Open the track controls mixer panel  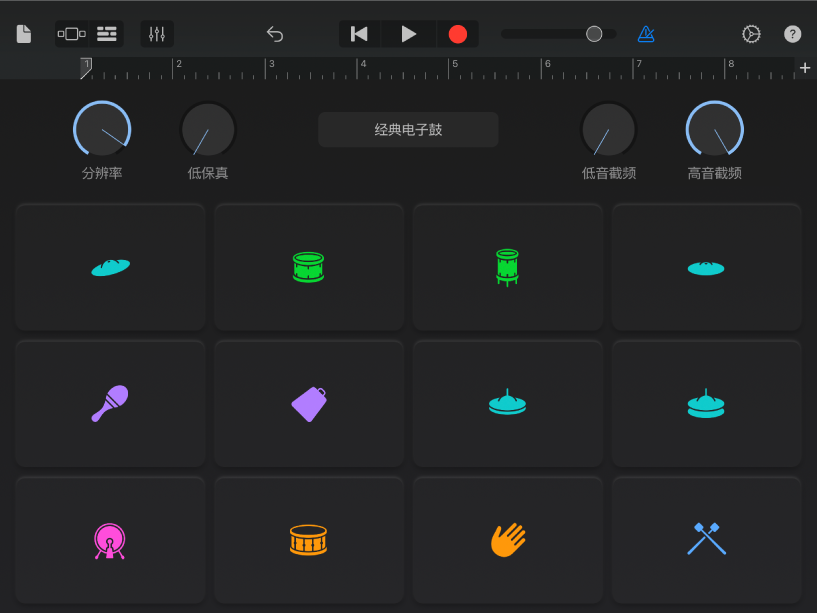(x=157, y=34)
